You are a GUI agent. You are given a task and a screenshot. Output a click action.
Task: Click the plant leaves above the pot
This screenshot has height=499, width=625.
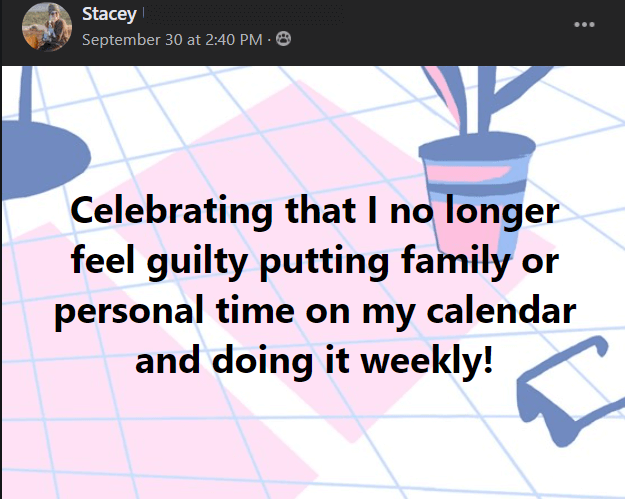pos(482,100)
